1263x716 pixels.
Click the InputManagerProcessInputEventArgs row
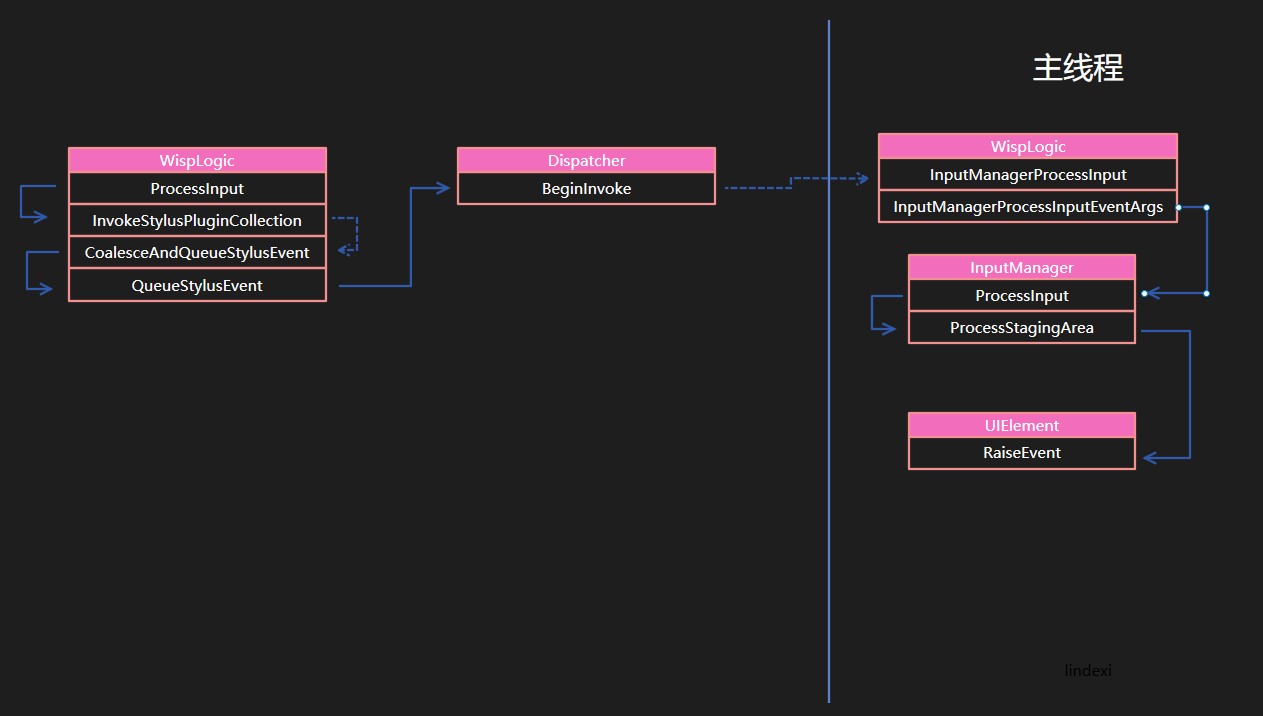click(x=1028, y=207)
